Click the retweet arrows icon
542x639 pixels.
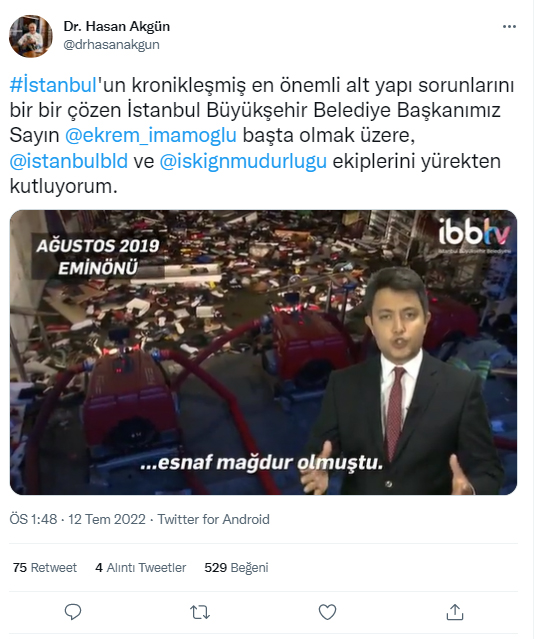click(x=200, y=612)
